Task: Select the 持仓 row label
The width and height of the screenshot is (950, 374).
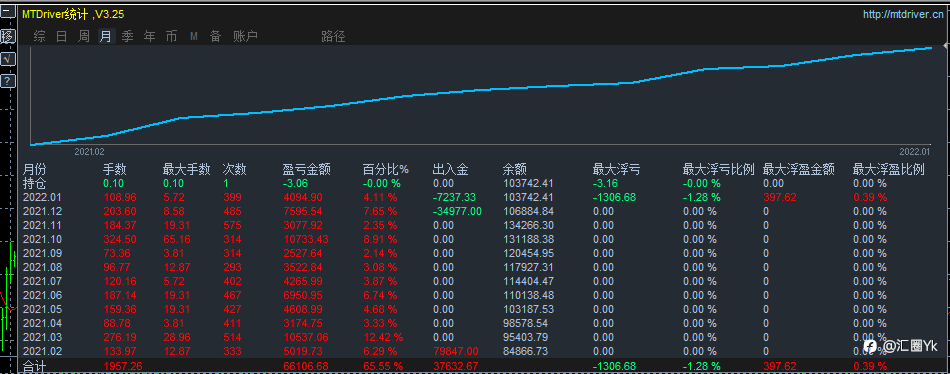Action: click(x=35, y=183)
